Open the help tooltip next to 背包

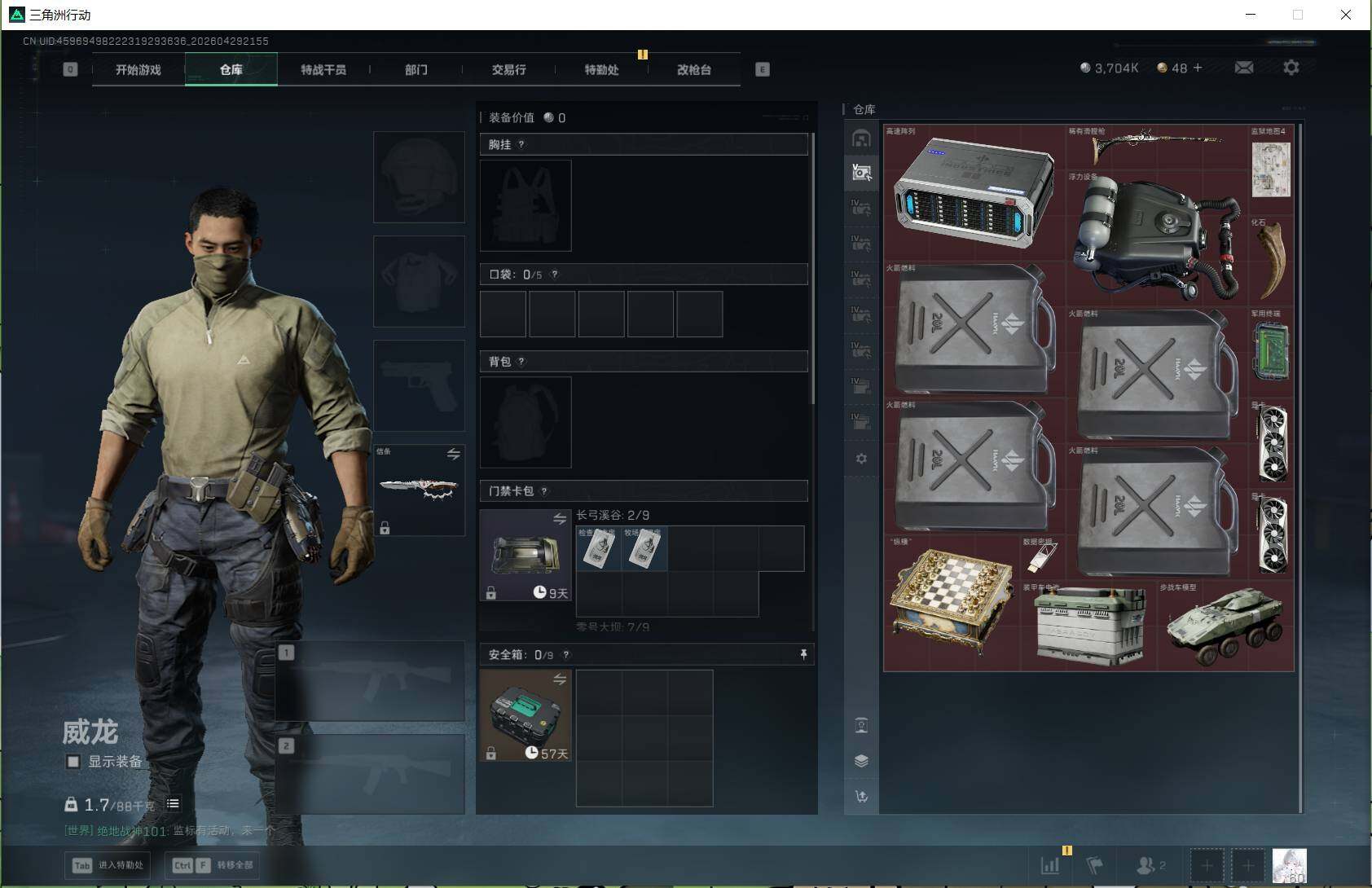point(521,362)
